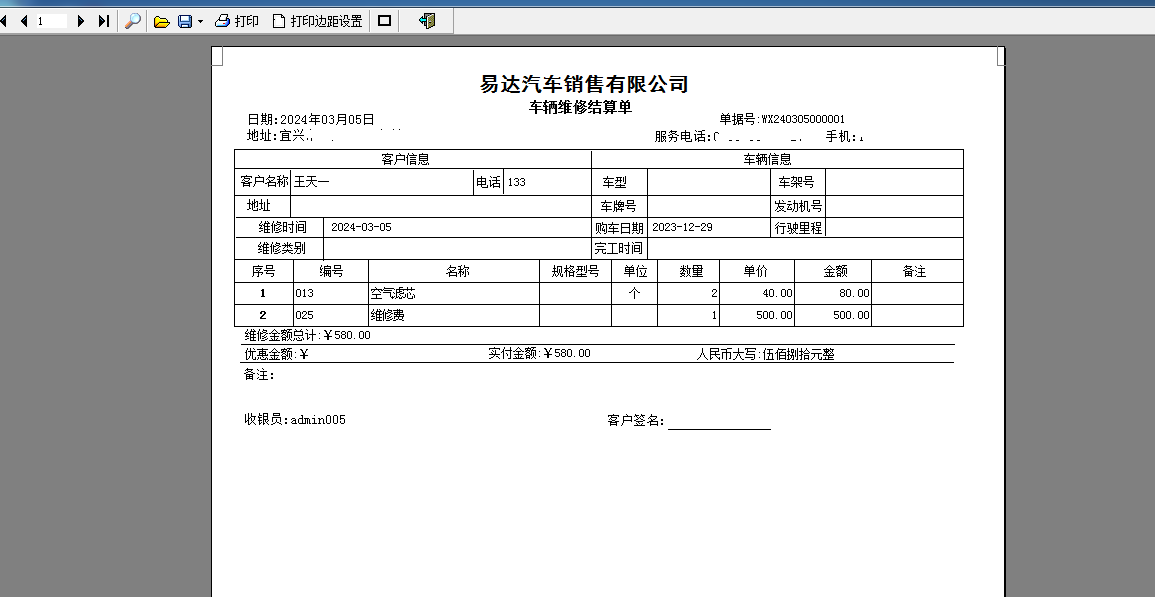The width and height of the screenshot is (1155, 597).
Task: Click unit price 40.00
Action: click(777, 293)
